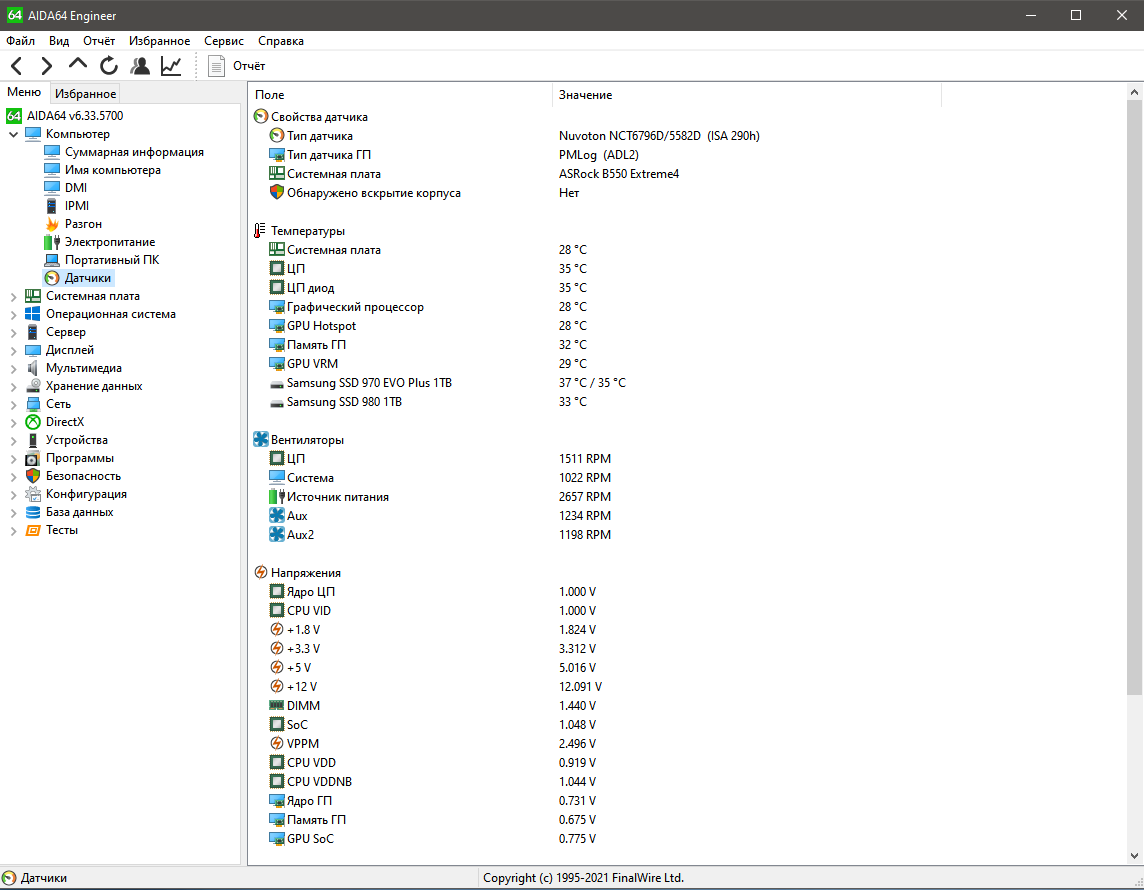
Task: Expand the Хранение данных tree node
Action: point(13,386)
